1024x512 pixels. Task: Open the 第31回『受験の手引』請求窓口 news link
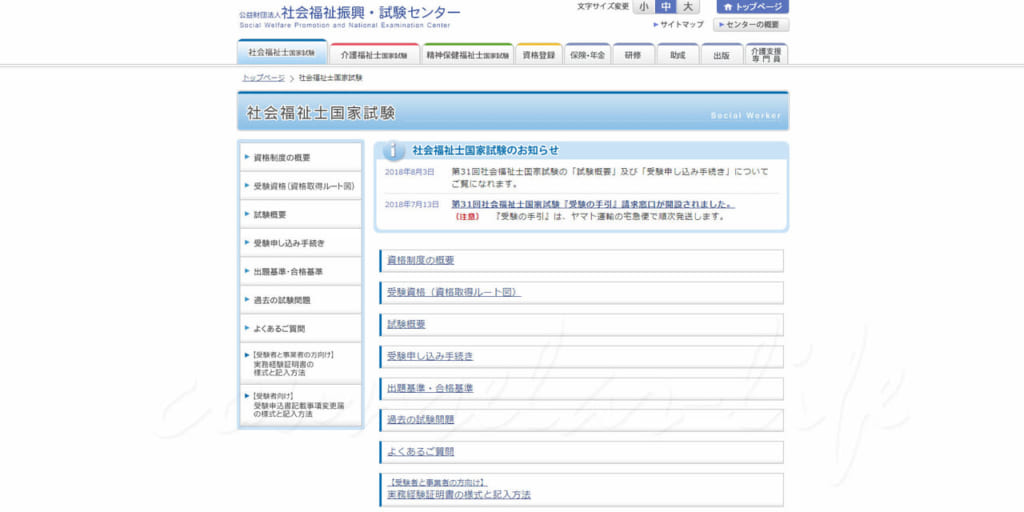pyautogui.click(x=593, y=204)
